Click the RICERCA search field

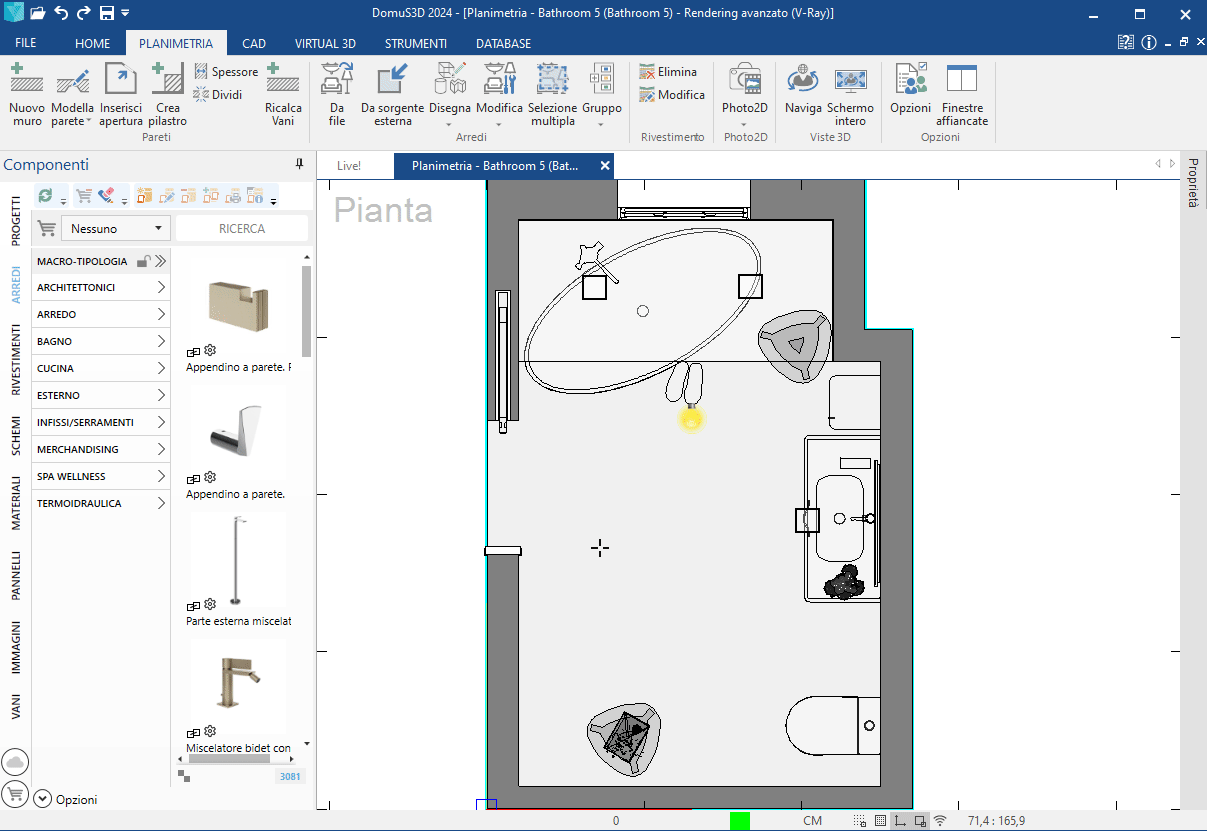coord(242,228)
